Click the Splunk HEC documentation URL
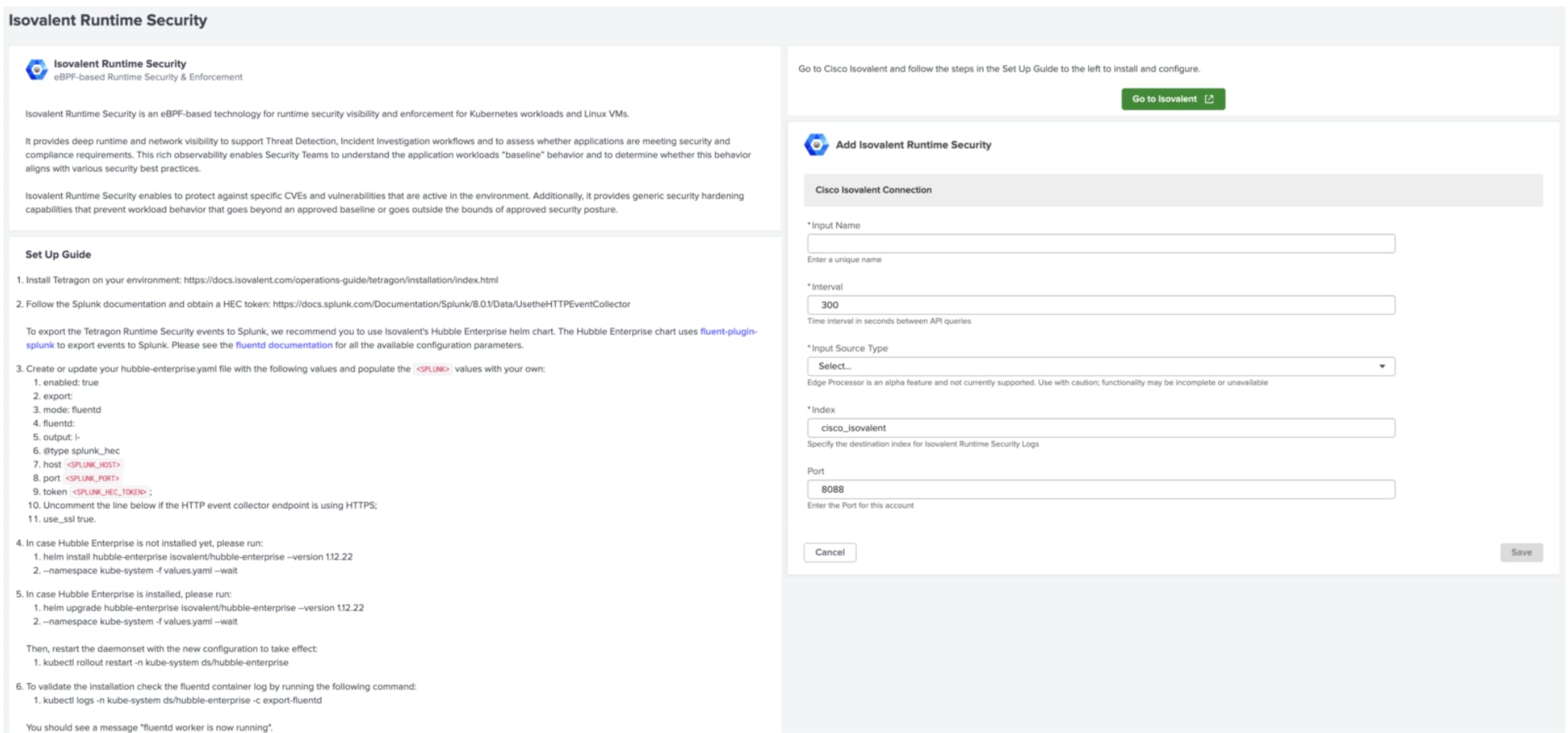Viewport: 1568px width, 733px height. point(451,304)
